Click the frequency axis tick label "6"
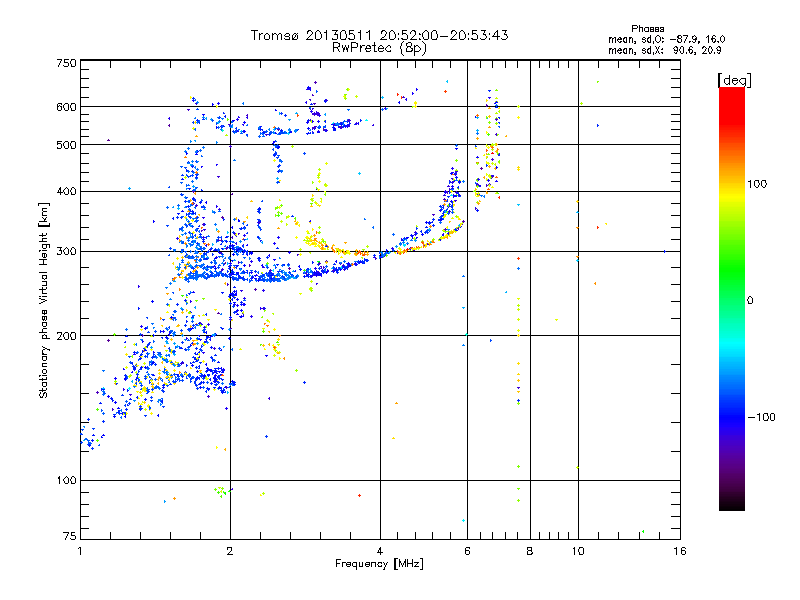This screenshot has width=800, height=600. (467, 551)
